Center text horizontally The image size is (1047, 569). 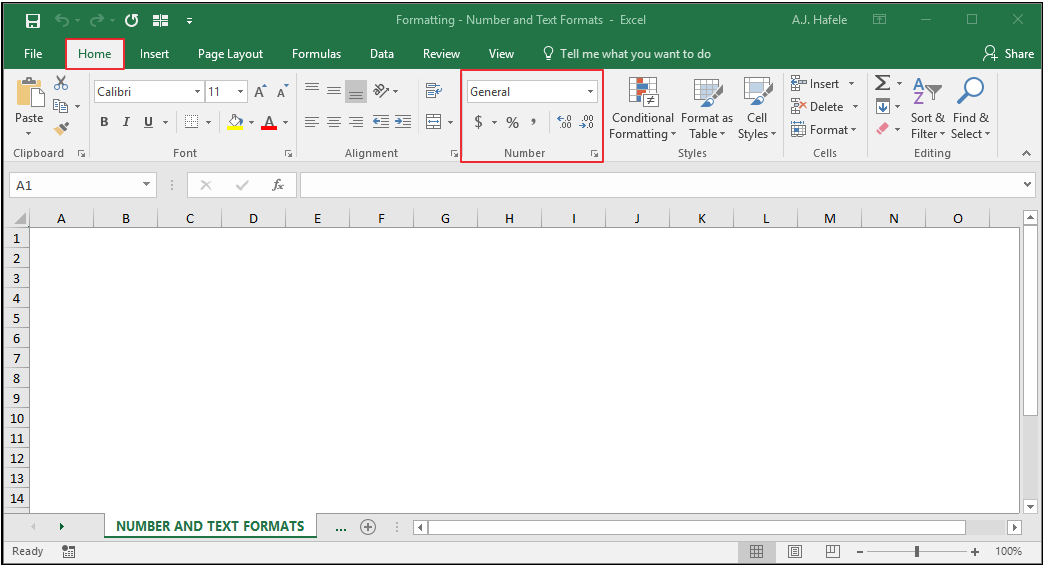coord(334,122)
